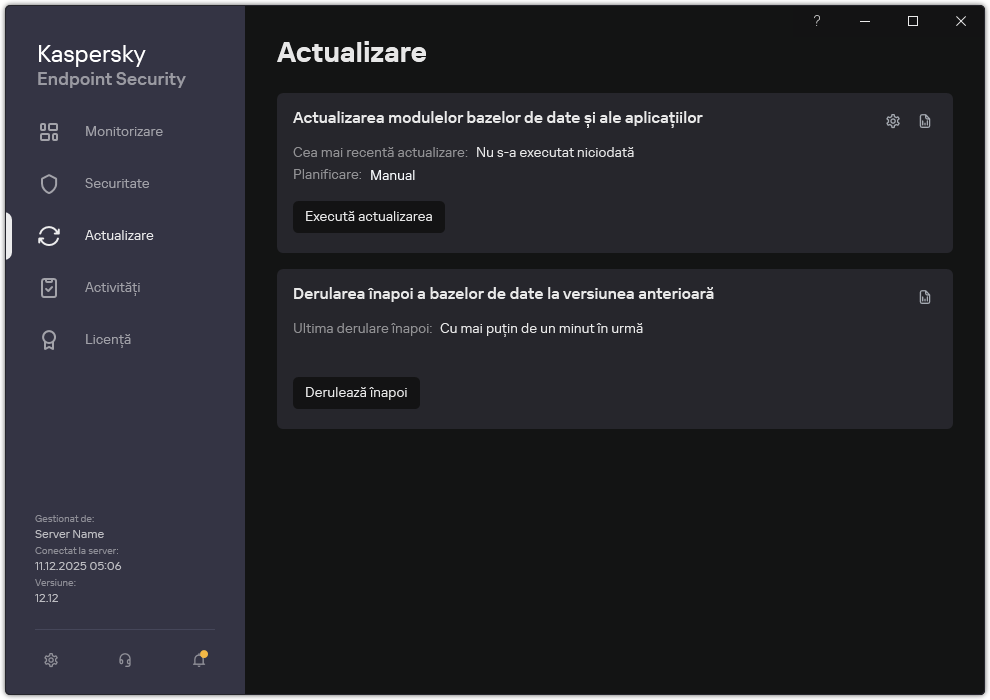Open application settings gear at bottom left

pos(50,660)
